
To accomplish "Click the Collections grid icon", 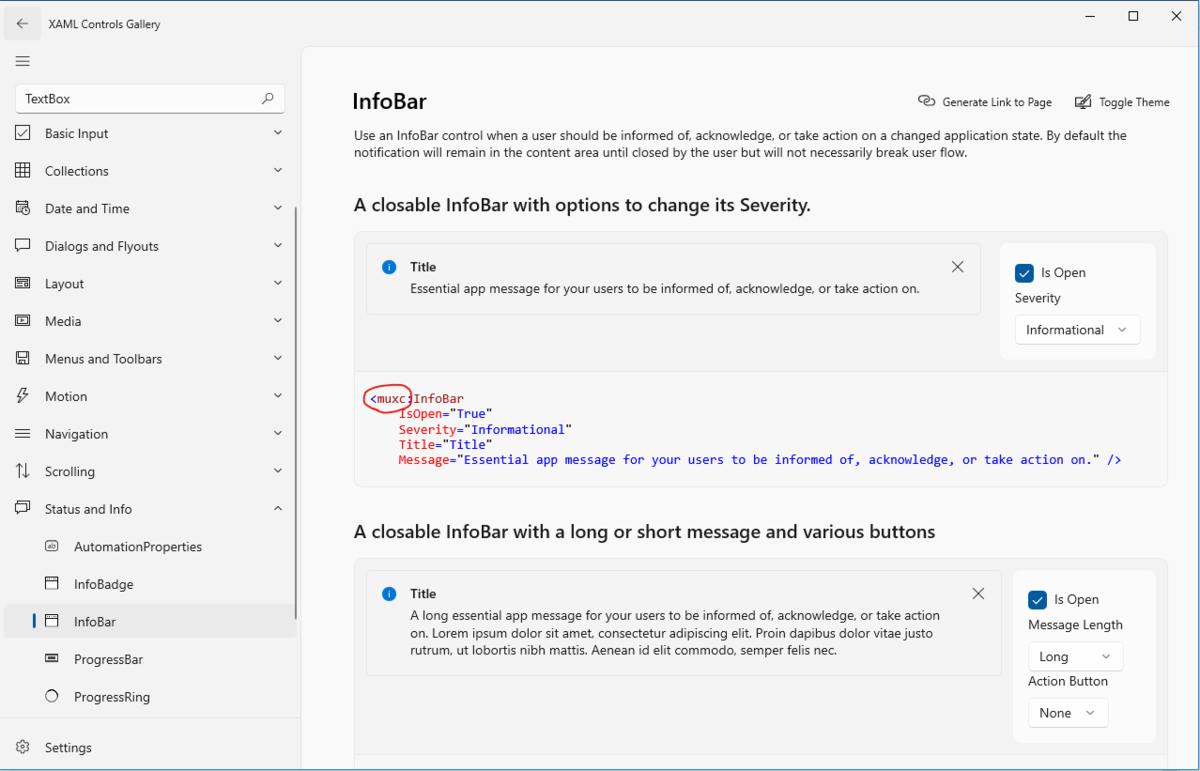I will tap(23, 171).
